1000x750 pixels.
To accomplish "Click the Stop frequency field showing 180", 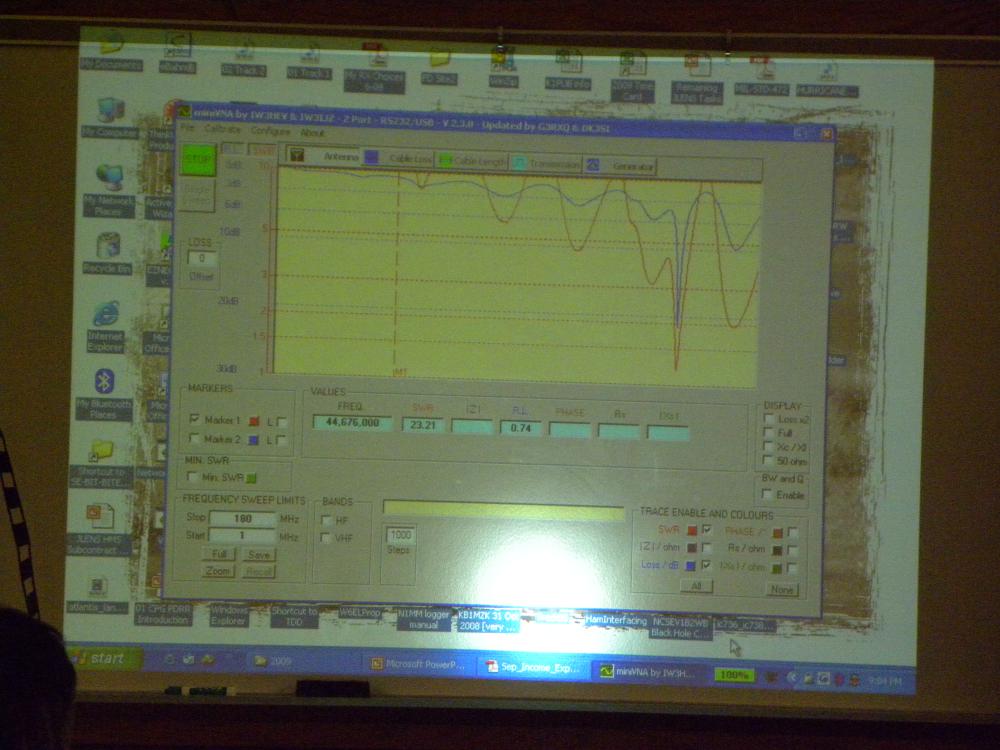I will 242,518.
